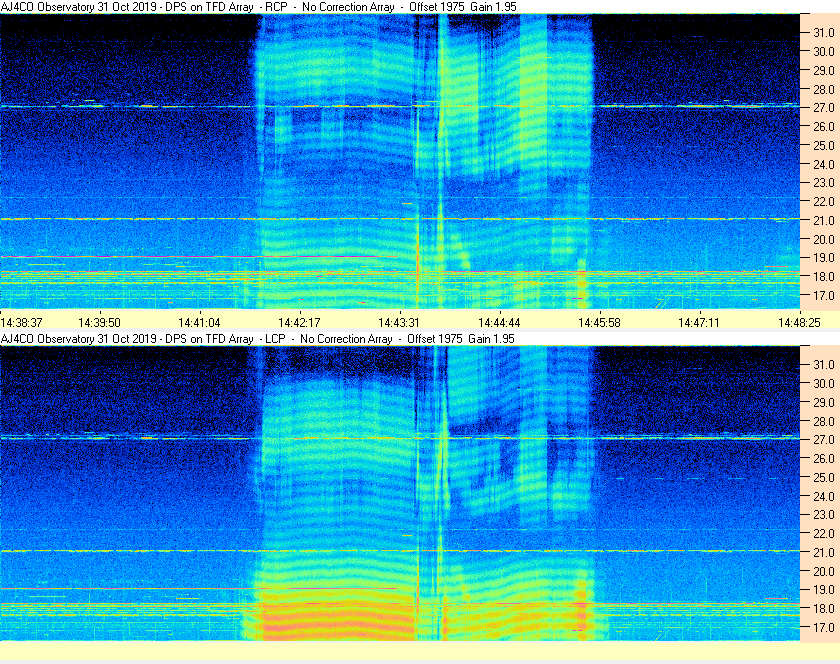Pick the 30.0 frequency label in LCP panel

coord(824,383)
